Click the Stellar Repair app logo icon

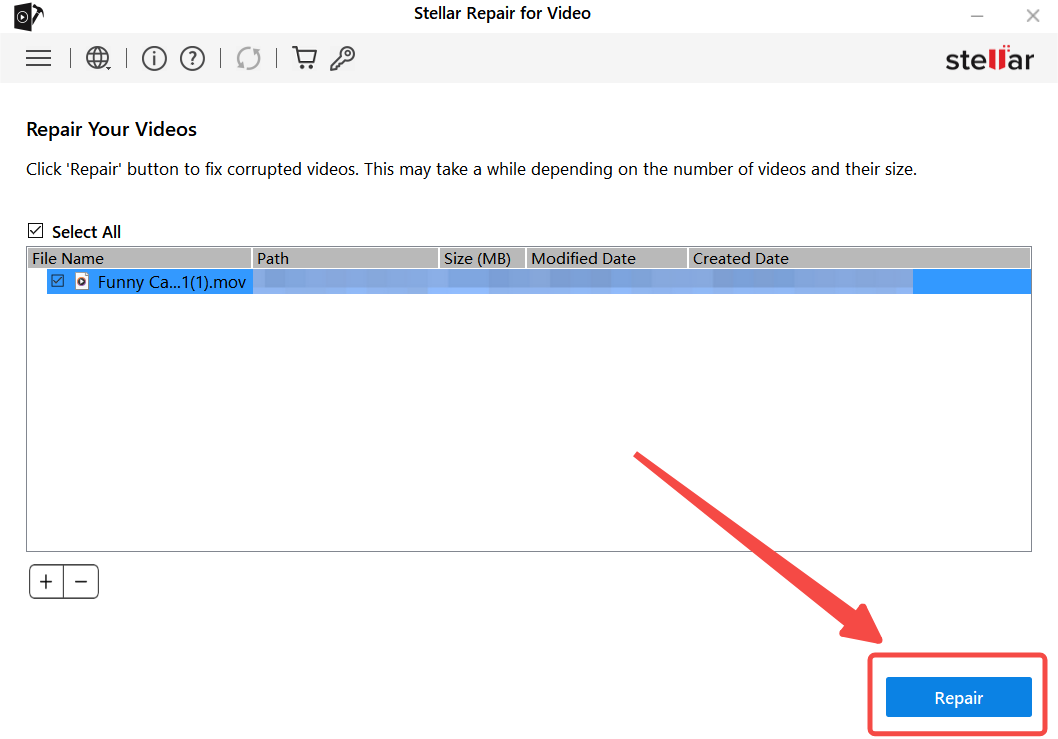pyautogui.click(x=28, y=16)
